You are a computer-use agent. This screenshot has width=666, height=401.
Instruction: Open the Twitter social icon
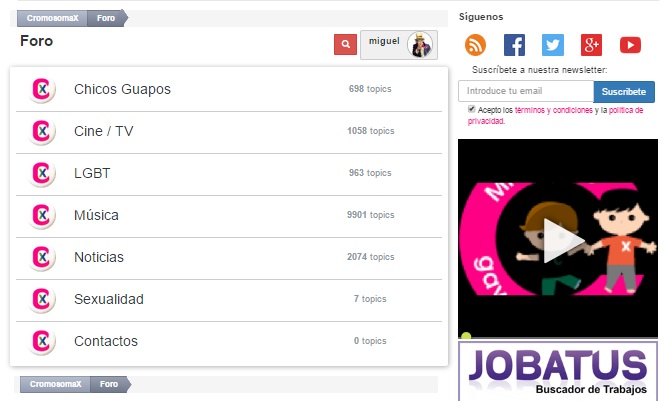click(x=553, y=45)
